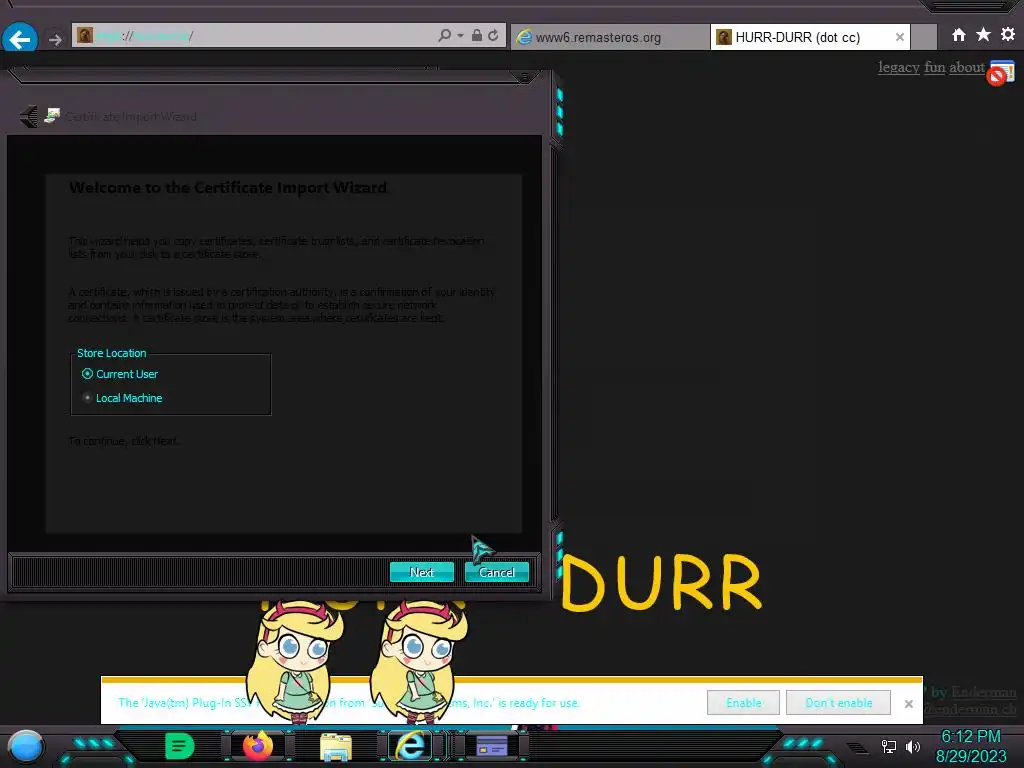Click Next in the certificate wizard
This screenshot has width=1024, height=768.
click(422, 573)
